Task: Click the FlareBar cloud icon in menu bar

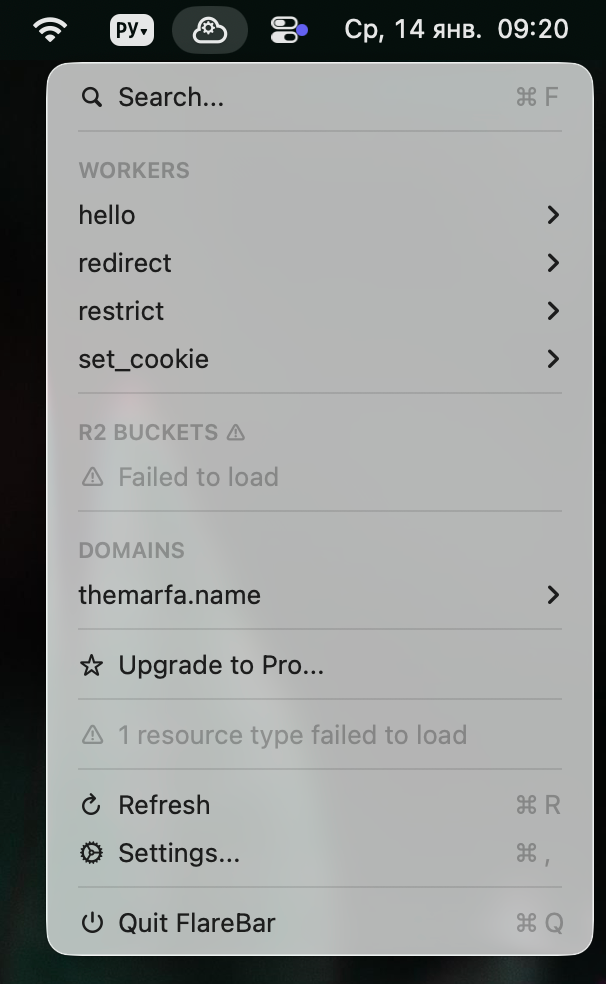Action: 209,30
